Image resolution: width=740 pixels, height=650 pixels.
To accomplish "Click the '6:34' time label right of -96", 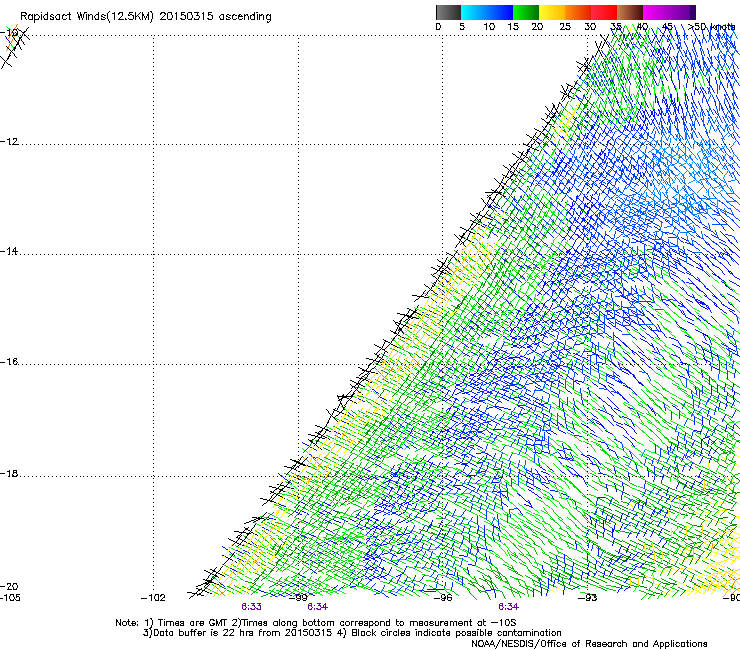I will click(x=508, y=607).
